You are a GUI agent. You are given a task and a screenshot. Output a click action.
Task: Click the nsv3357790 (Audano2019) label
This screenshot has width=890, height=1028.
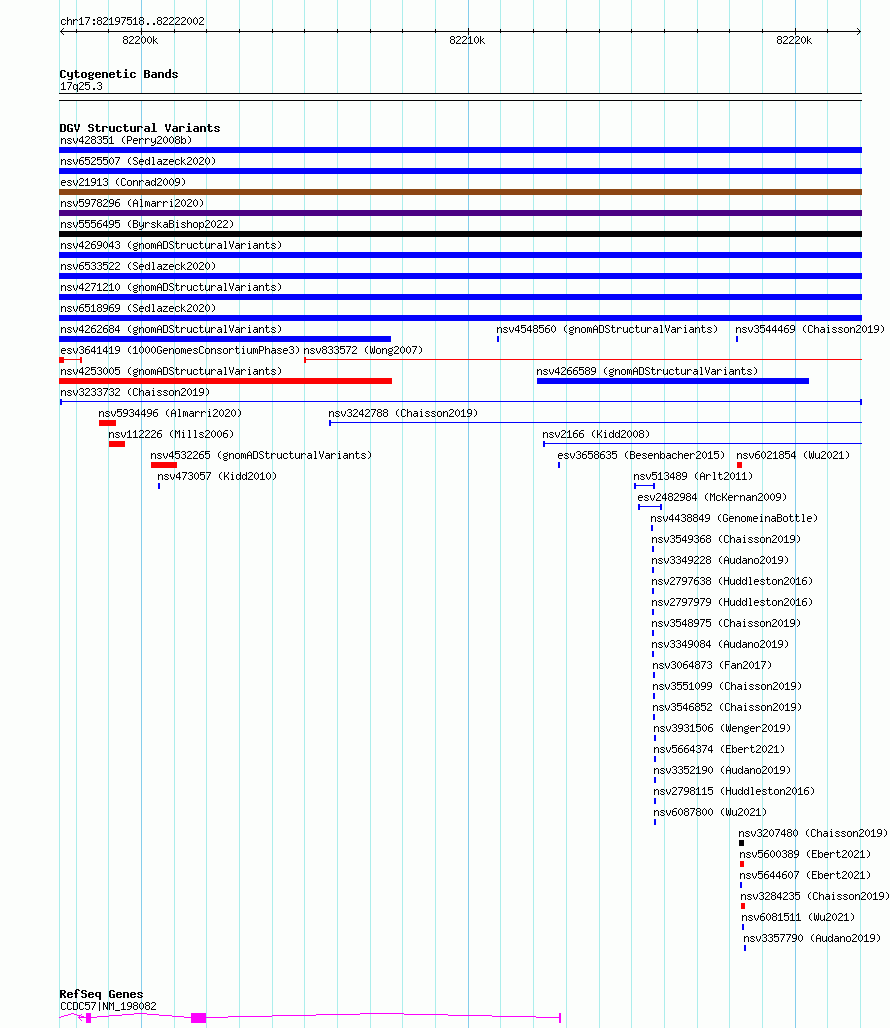(x=812, y=938)
